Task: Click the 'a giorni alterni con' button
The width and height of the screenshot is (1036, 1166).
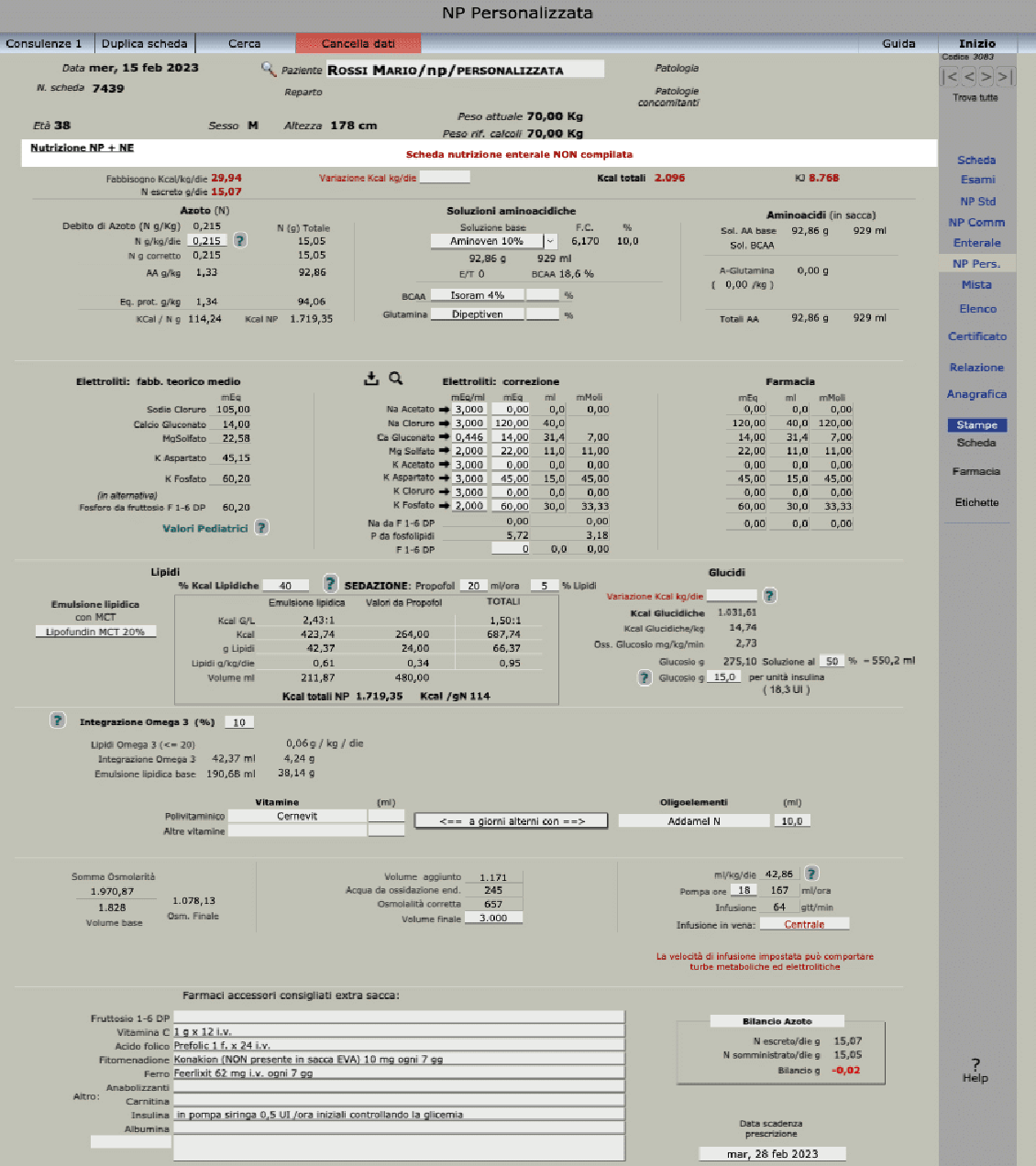Action: click(x=511, y=821)
